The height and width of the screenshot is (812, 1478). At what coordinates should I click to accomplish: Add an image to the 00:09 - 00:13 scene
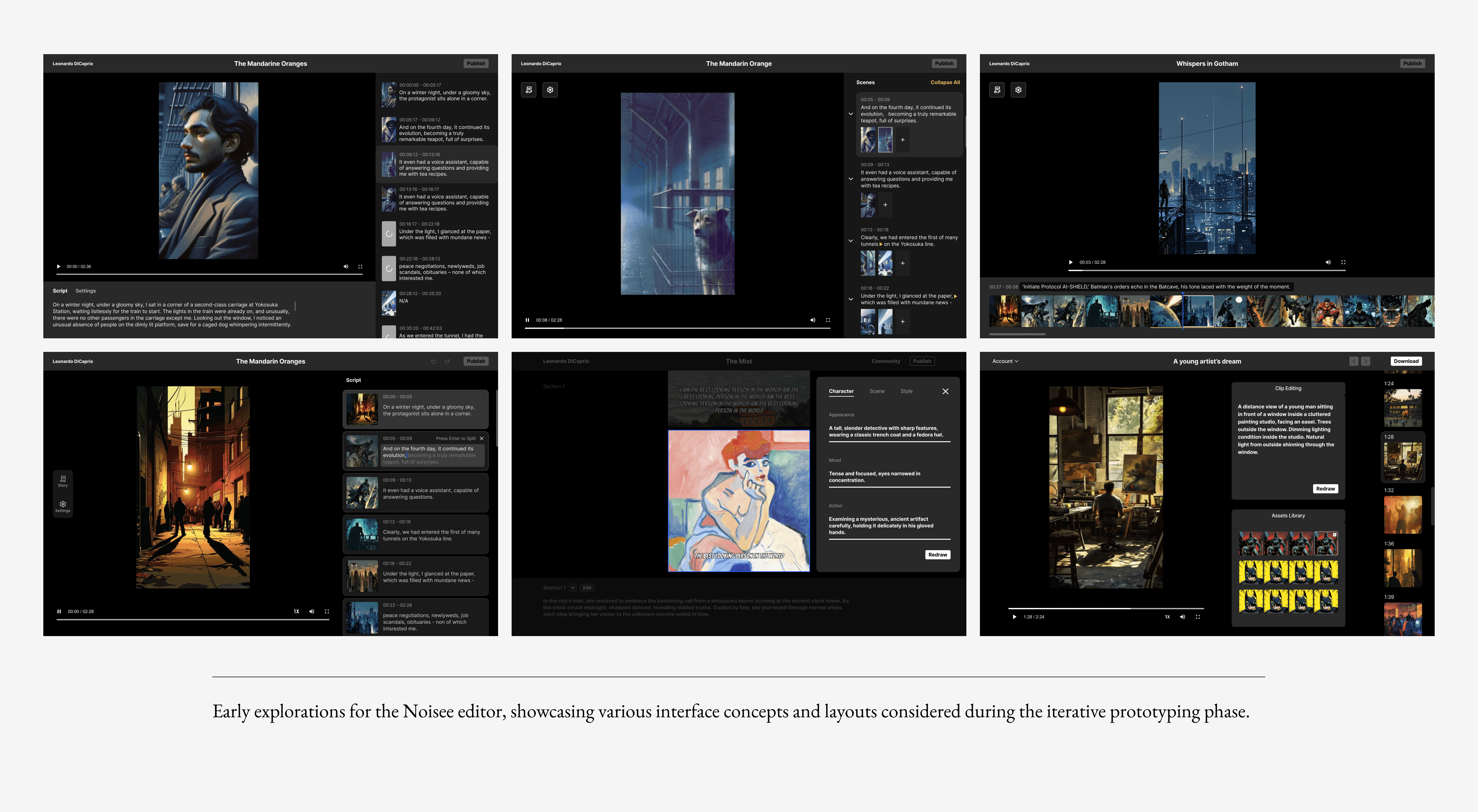click(x=885, y=205)
